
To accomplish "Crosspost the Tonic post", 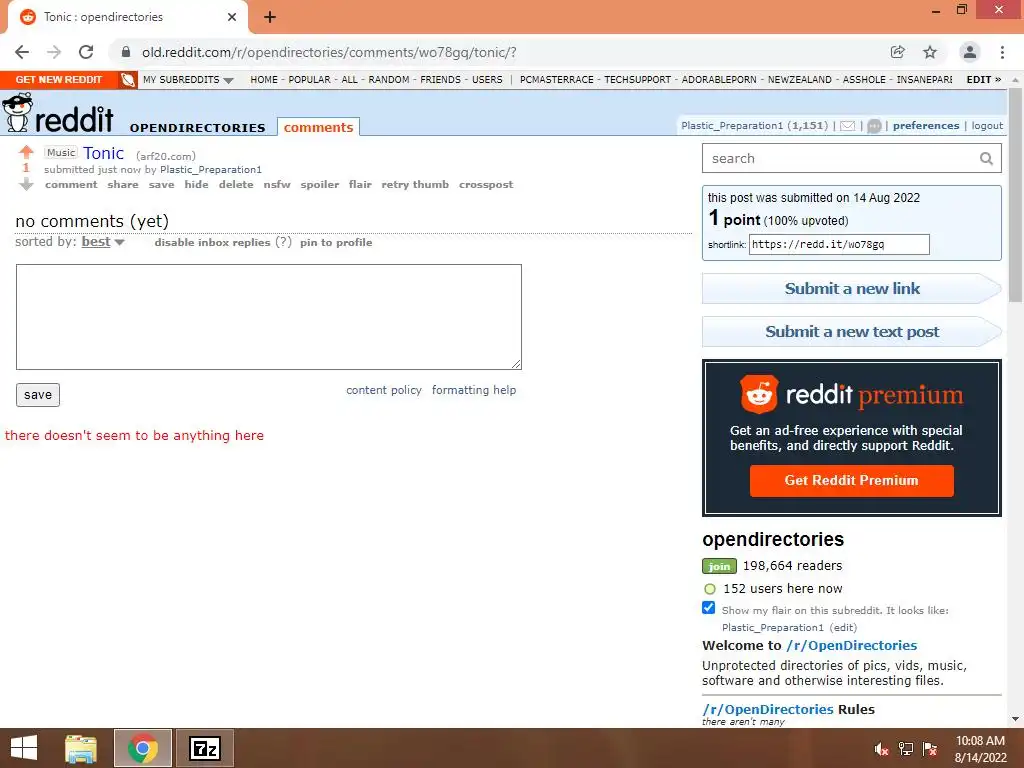I will (x=486, y=185).
